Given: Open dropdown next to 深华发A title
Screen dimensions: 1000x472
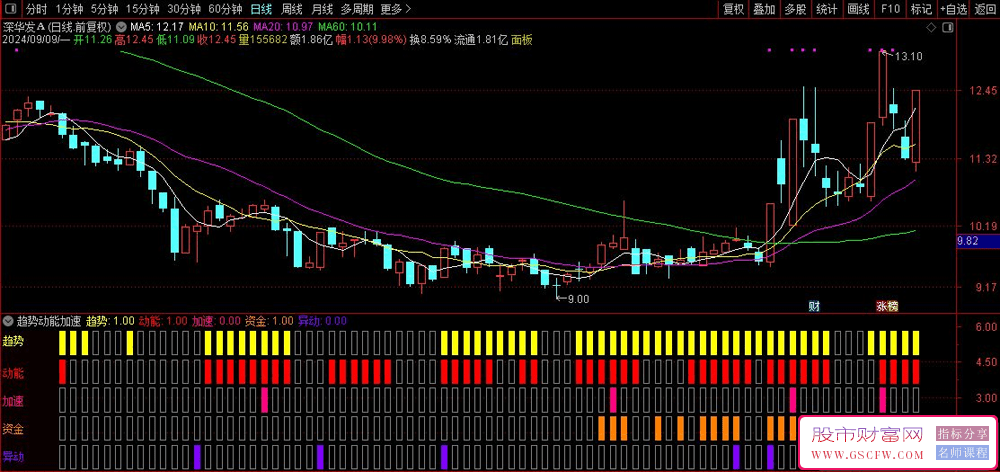Looking at the screenshot, I should [121, 27].
